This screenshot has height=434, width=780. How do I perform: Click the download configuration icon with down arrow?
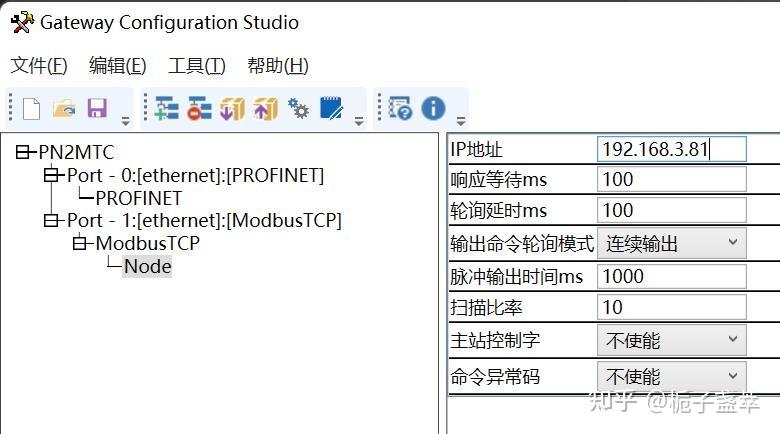(232, 108)
